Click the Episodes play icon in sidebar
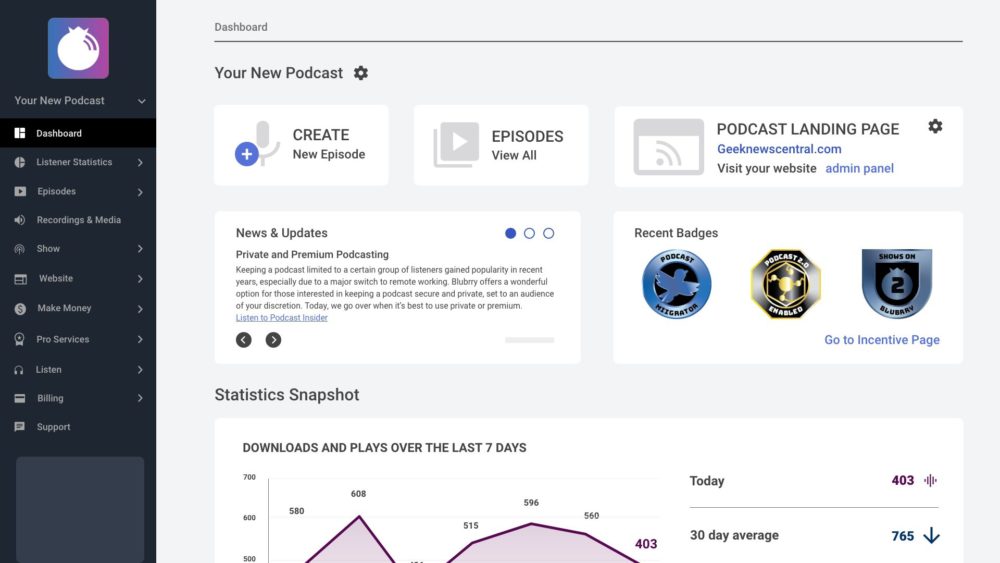 (x=20, y=191)
